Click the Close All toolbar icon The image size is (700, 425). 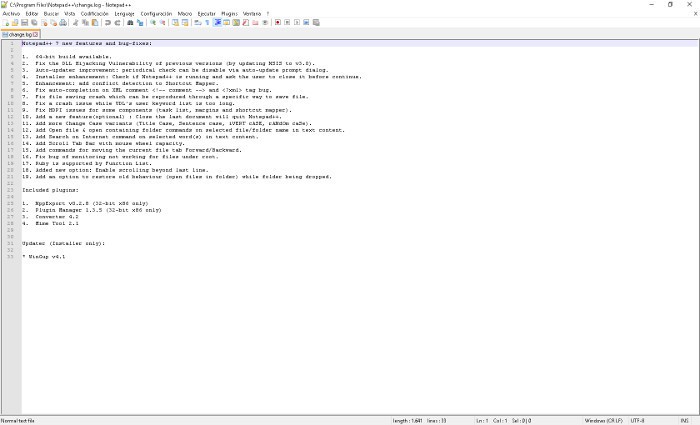pos(54,22)
